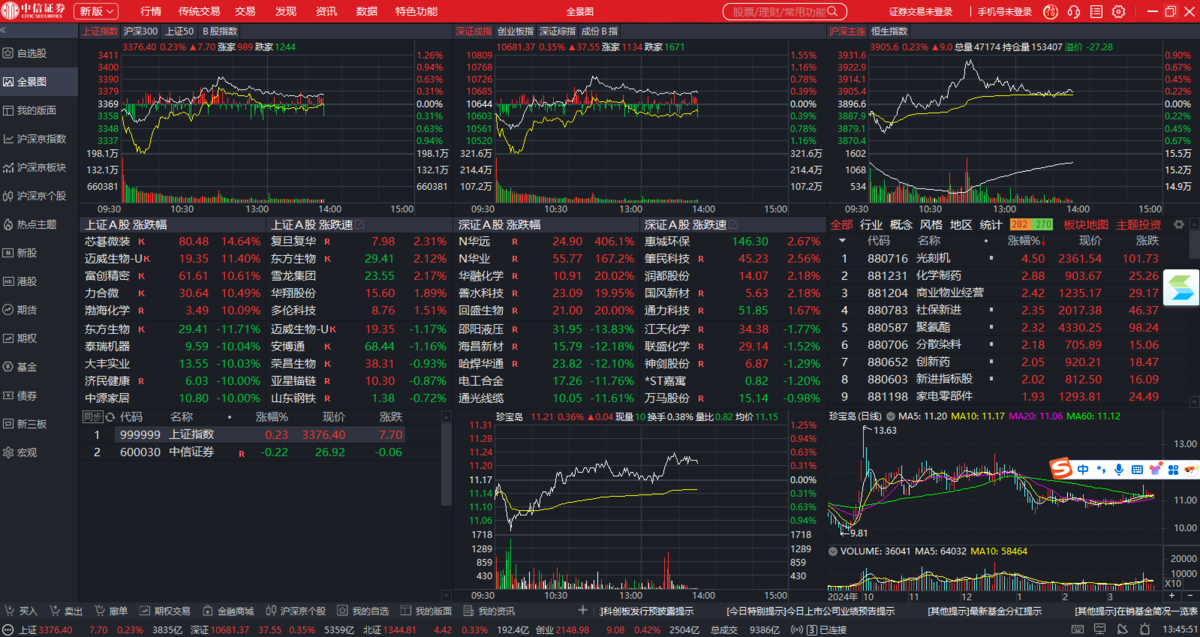Switch to the 恒生指数 chart tab

[x=889, y=31]
